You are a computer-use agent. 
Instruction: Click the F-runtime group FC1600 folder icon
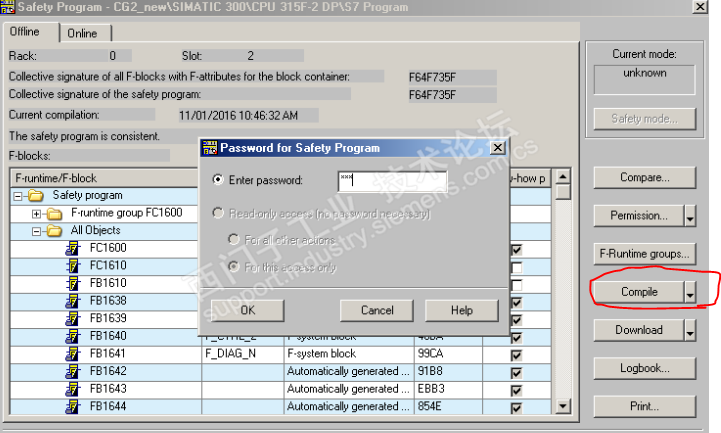click(x=55, y=214)
